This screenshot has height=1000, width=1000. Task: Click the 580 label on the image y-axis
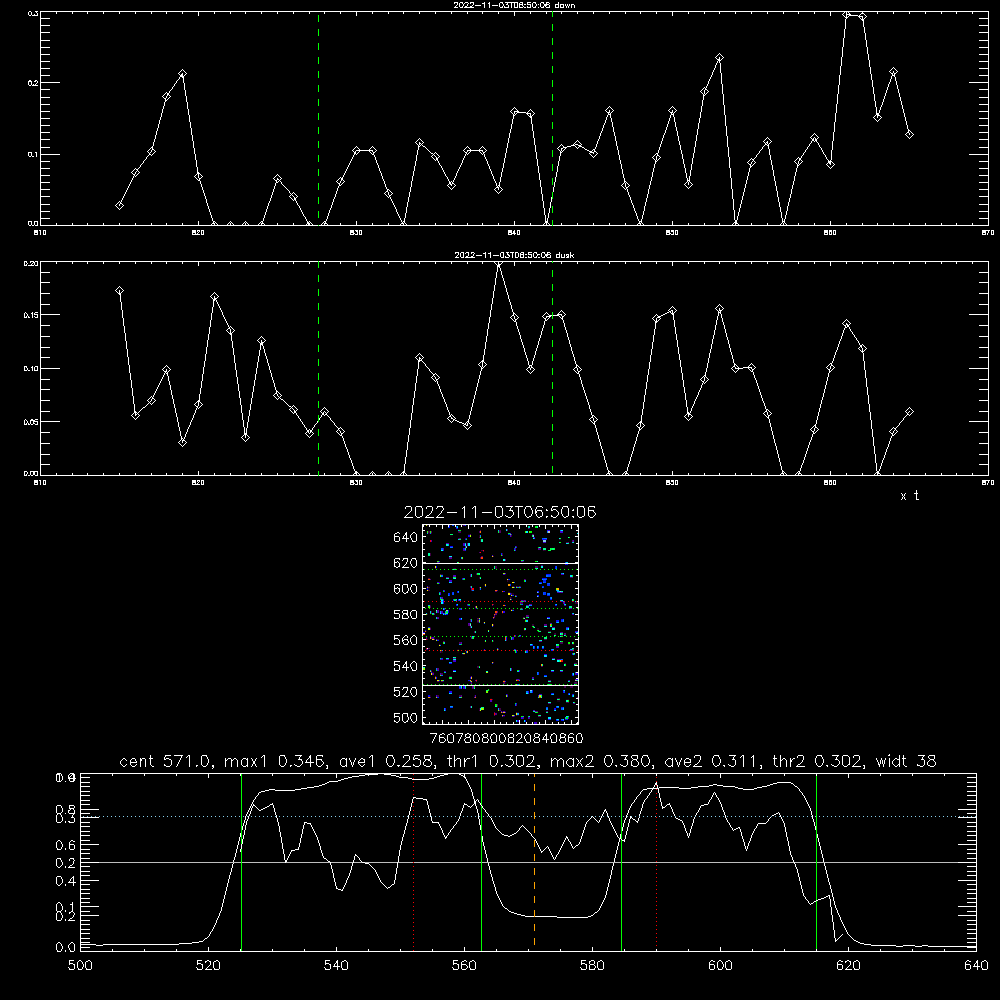[406, 615]
